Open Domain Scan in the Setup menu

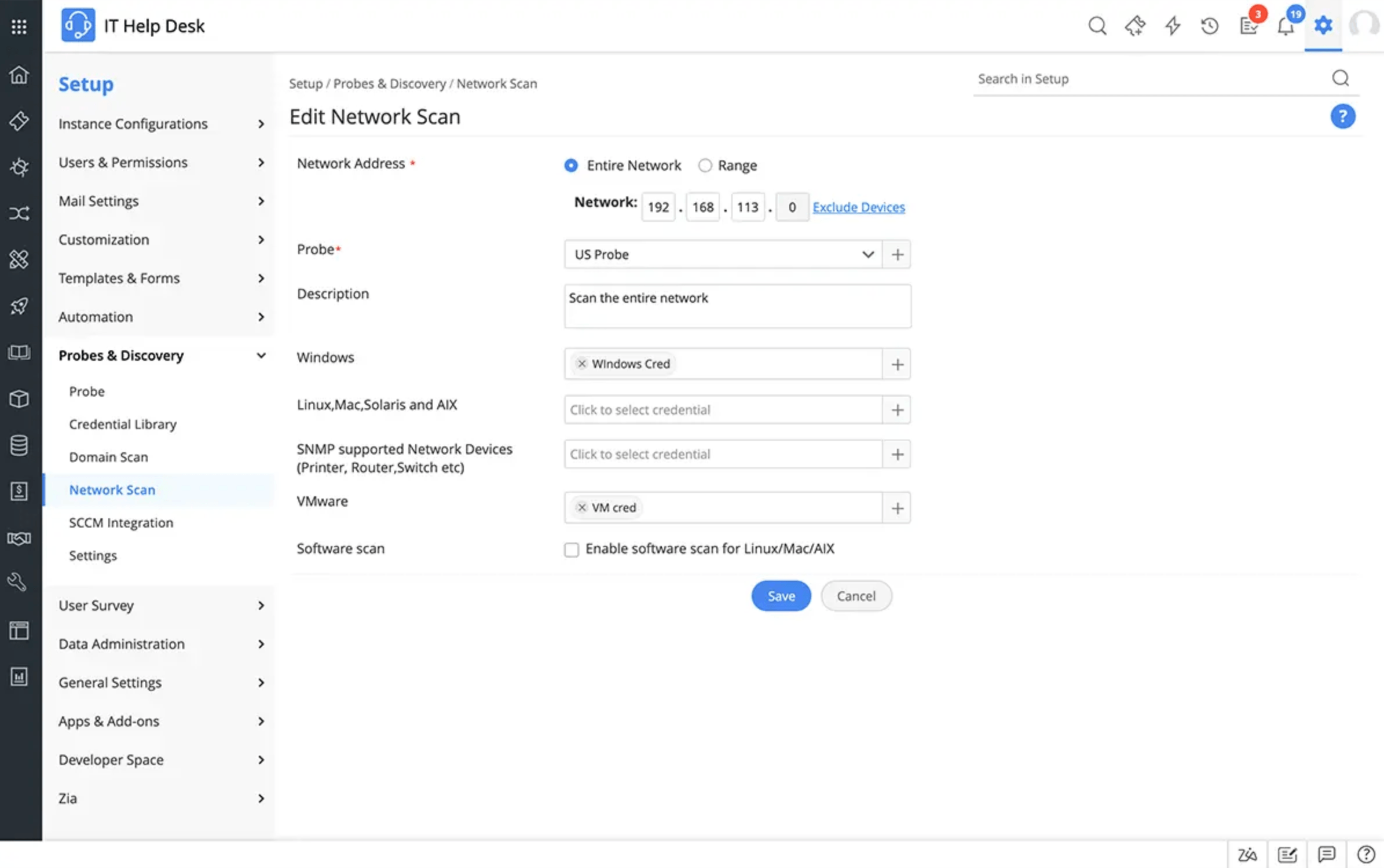point(108,457)
